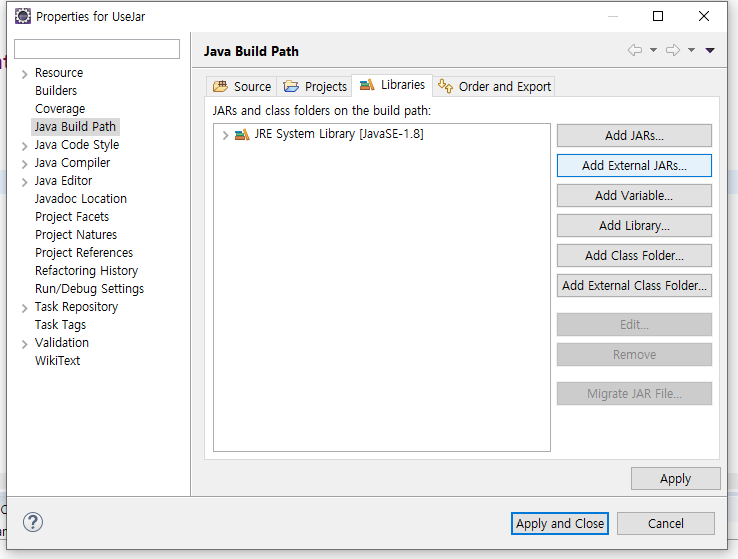Select Java Compiler item
This screenshot has width=738, height=559.
click(x=72, y=163)
